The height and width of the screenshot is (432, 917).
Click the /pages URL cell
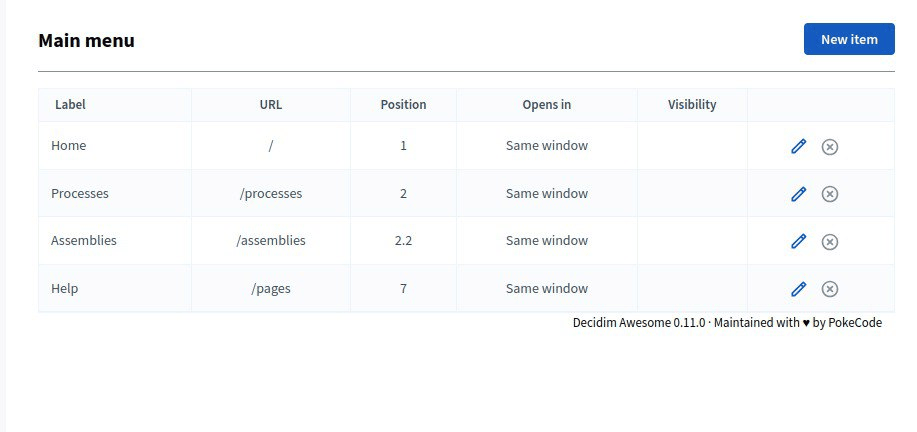tap(271, 288)
